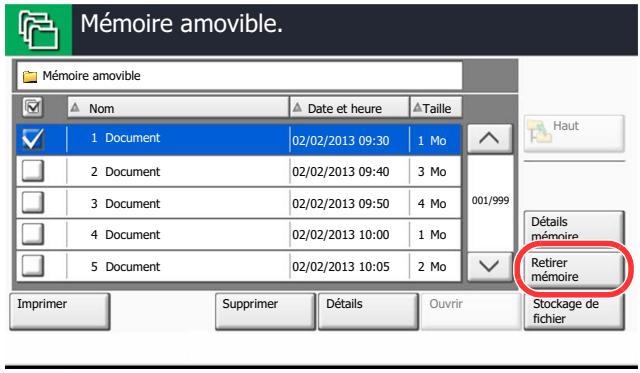
Task: Select the row named 2 Document
Action: 239,171
